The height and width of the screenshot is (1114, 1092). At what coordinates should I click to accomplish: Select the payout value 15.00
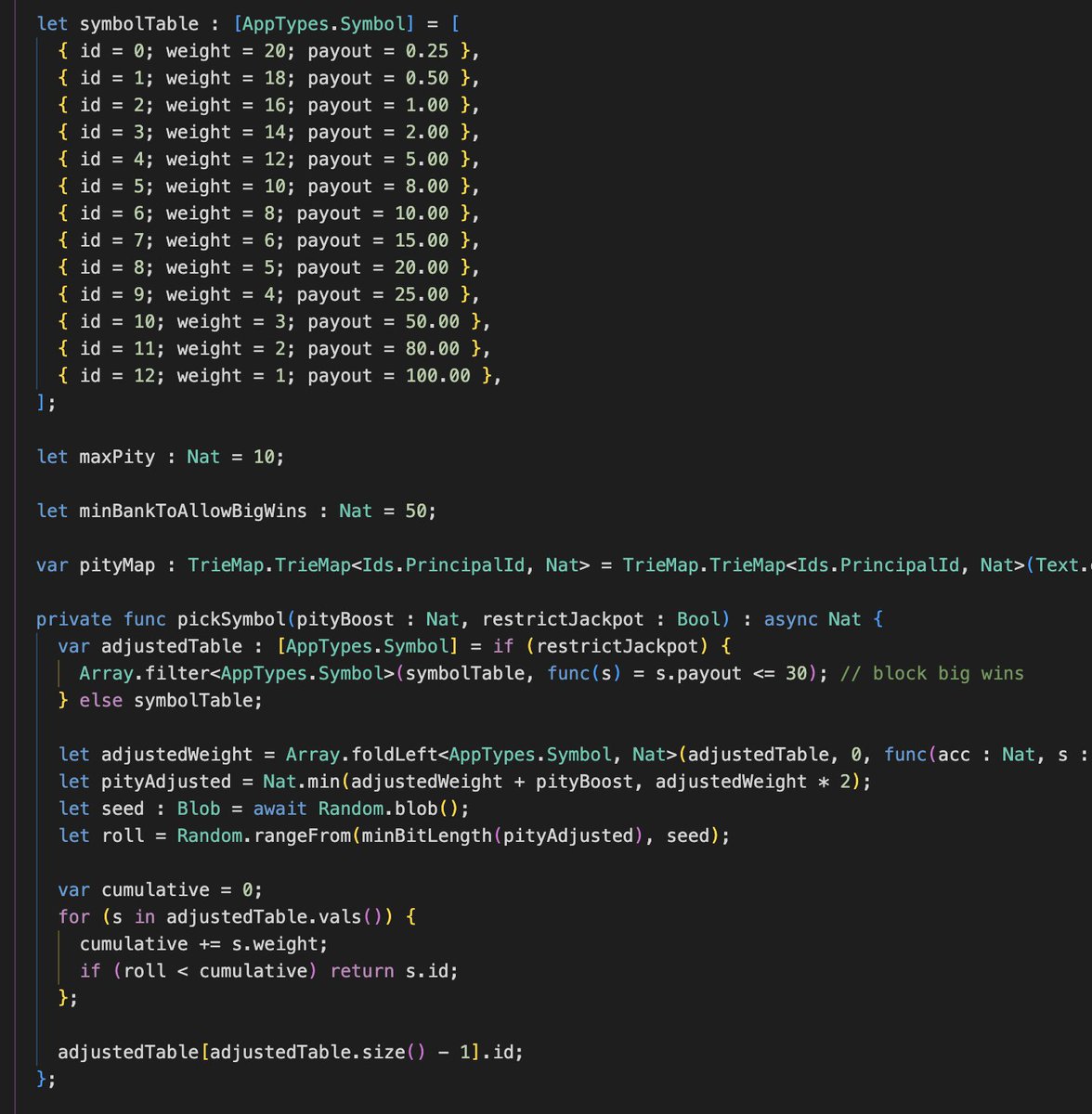click(421, 240)
